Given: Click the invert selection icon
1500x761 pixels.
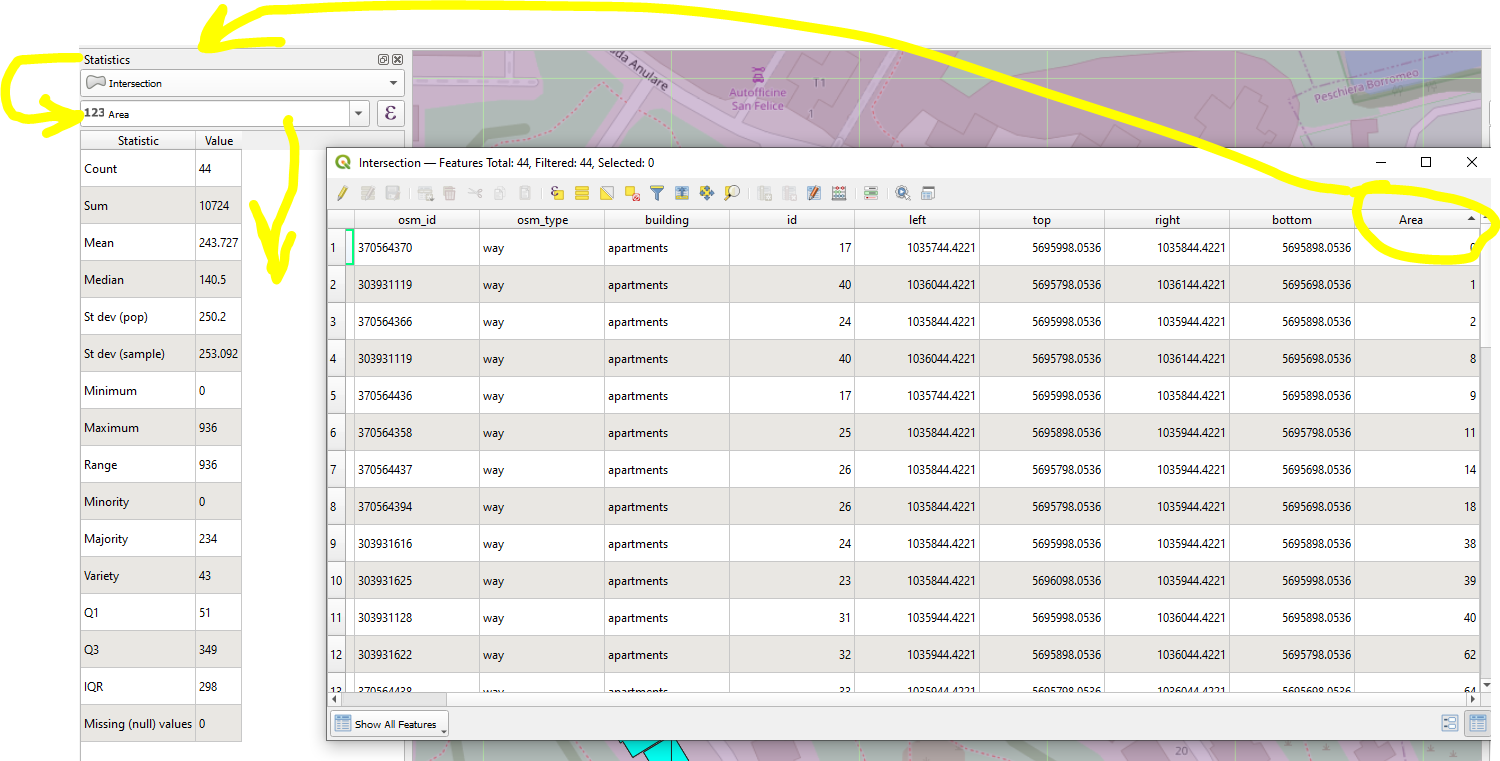Looking at the screenshot, I should click(x=607, y=193).
